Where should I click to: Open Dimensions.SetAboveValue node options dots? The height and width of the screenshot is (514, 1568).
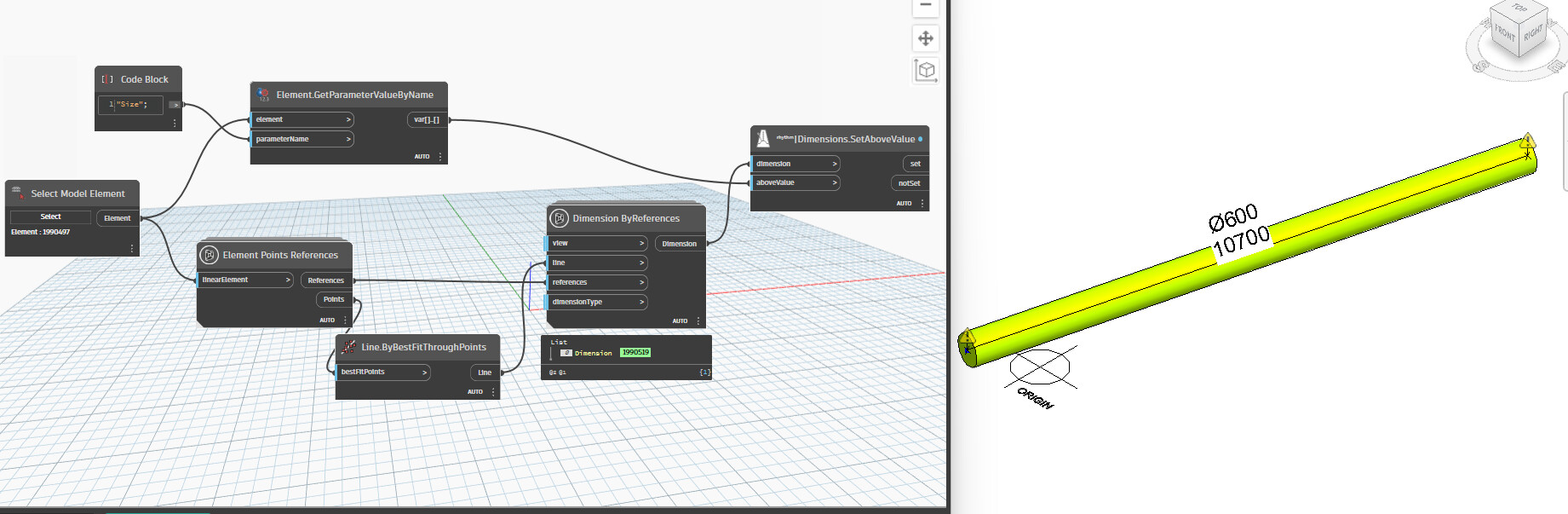(x=922, y=204)
